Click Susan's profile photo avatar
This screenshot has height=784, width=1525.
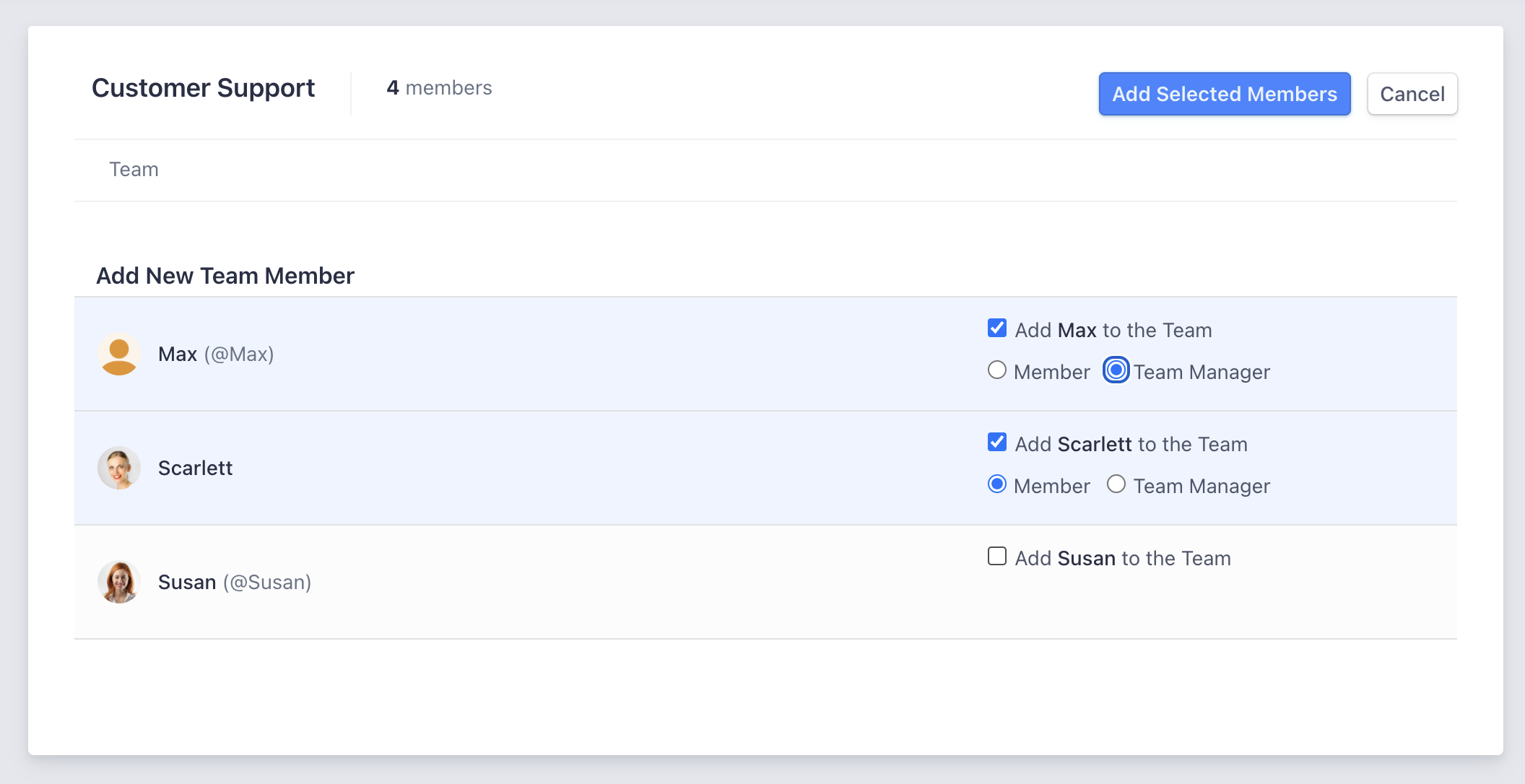tap(119, 582)
